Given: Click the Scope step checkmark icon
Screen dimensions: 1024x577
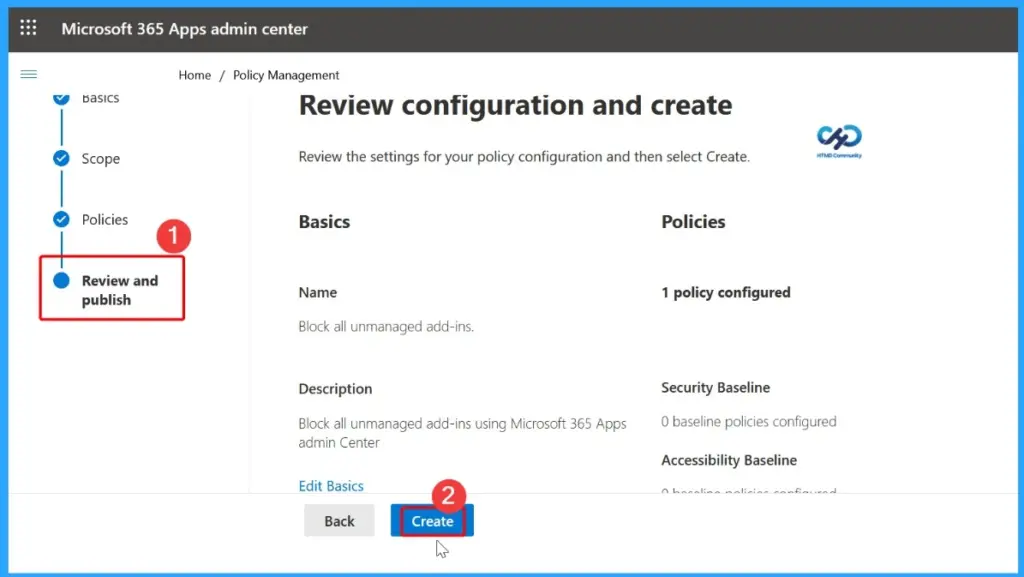Looking at the screenshot, I should tap(61, 158).
